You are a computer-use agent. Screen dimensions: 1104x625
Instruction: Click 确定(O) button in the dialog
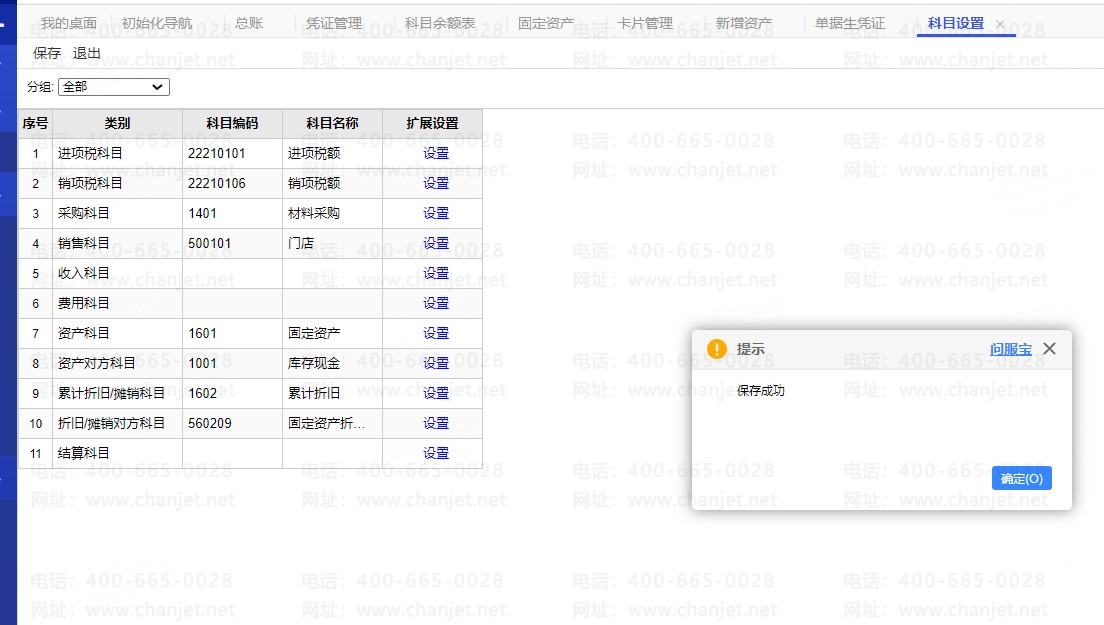1021,479
